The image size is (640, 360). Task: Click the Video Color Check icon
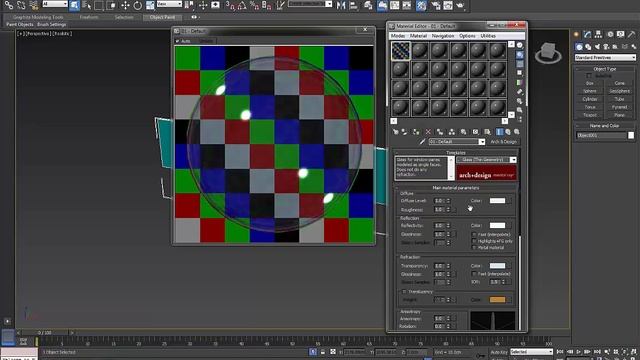520,82
